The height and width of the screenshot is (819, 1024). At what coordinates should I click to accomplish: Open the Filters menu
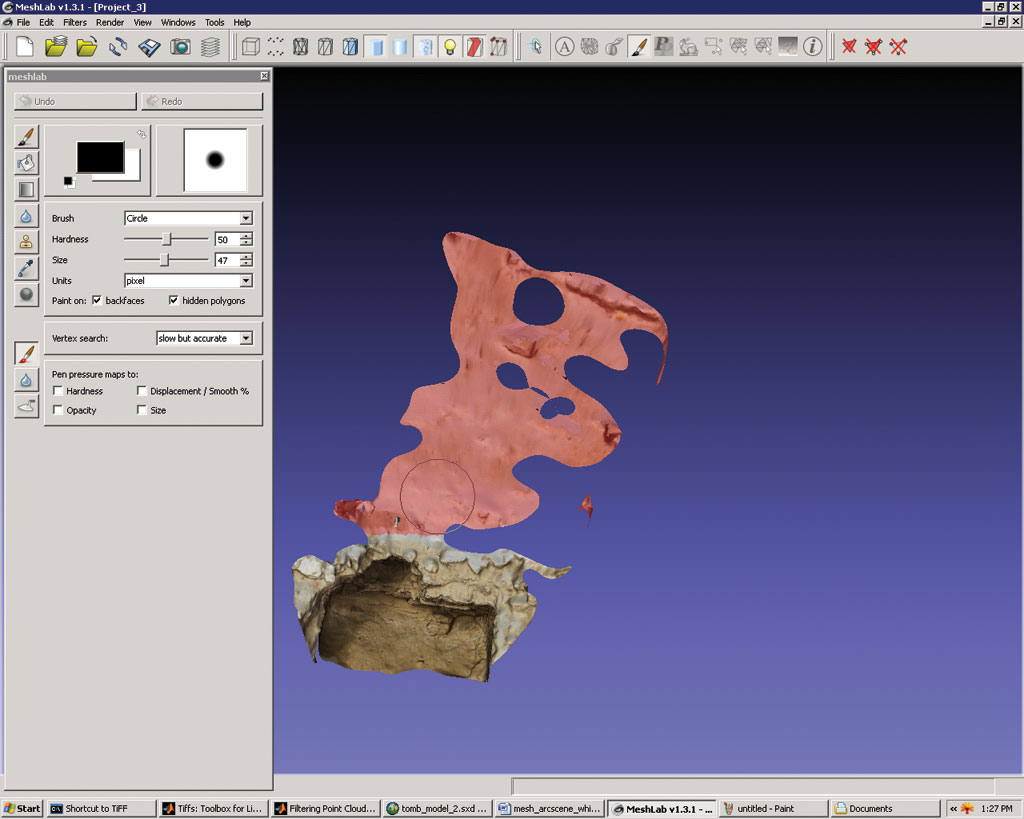coord(75,22)
